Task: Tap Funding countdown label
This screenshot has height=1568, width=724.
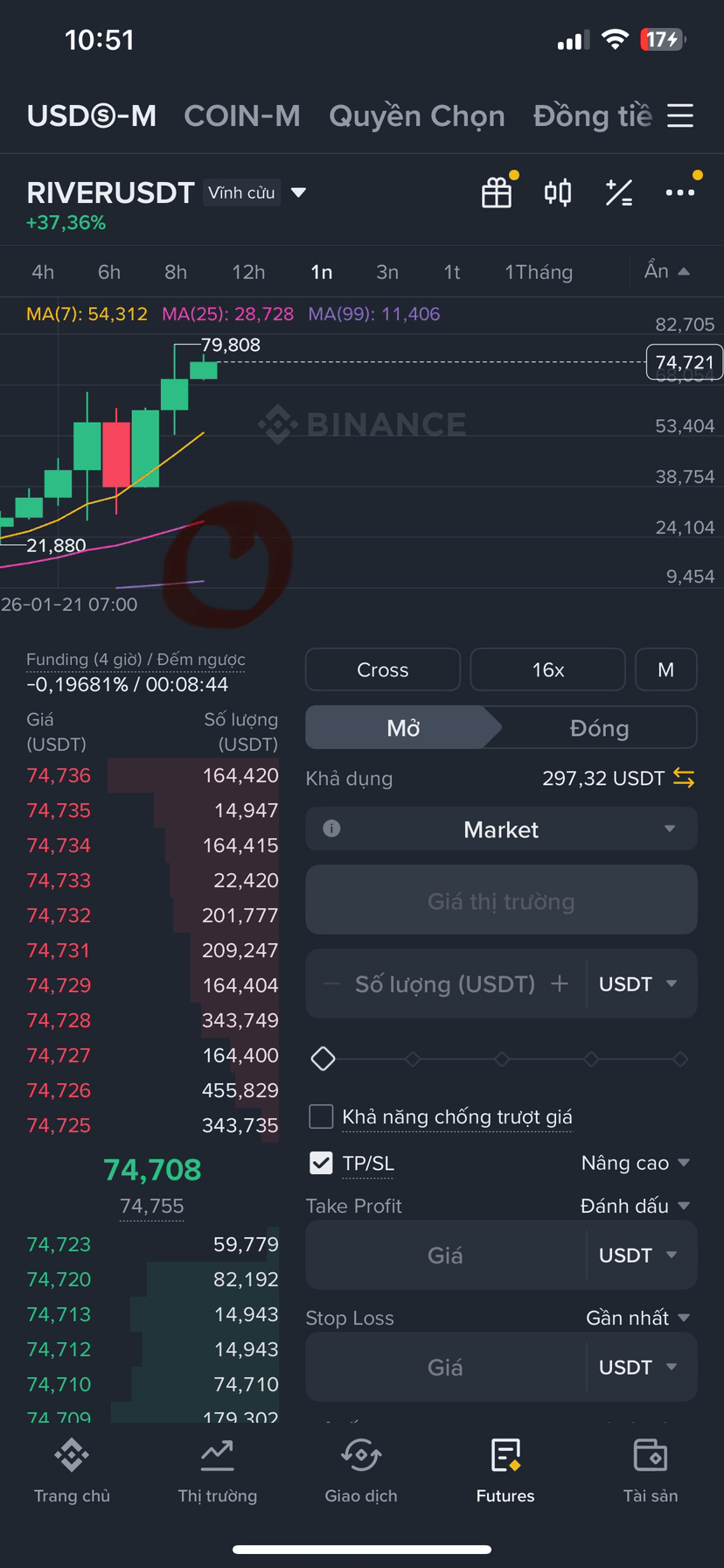Action: coord(136,659)
